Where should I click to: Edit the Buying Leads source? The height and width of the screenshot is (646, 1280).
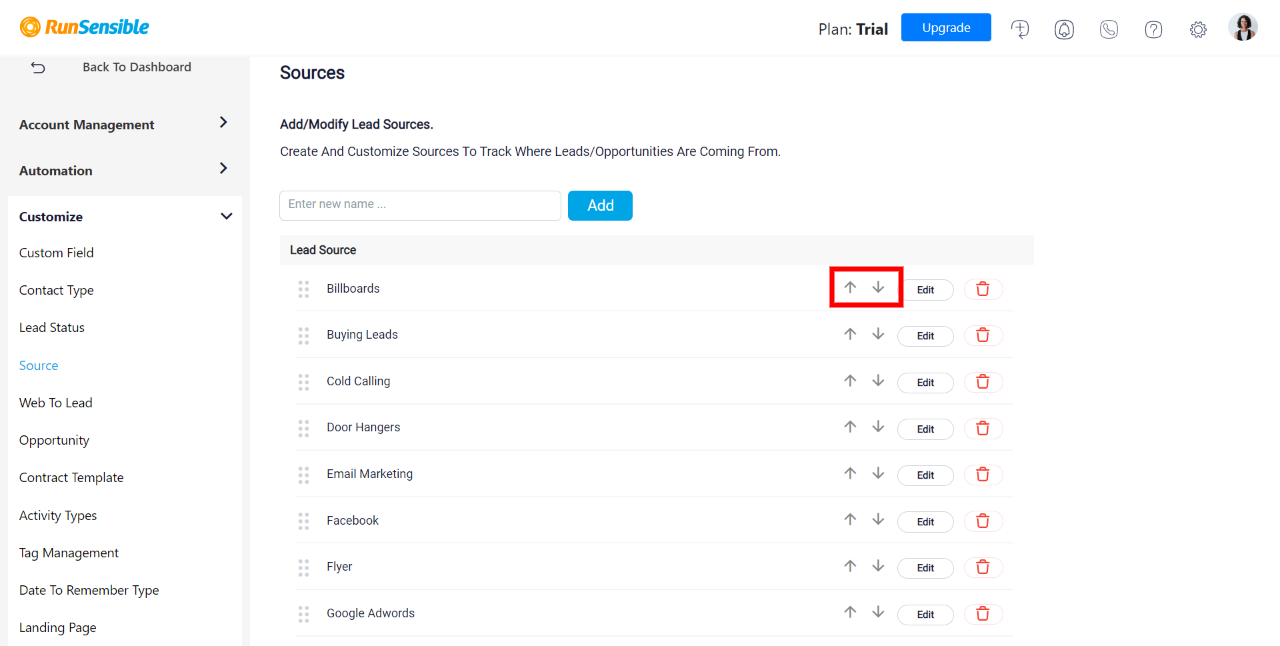pos(925,336)
